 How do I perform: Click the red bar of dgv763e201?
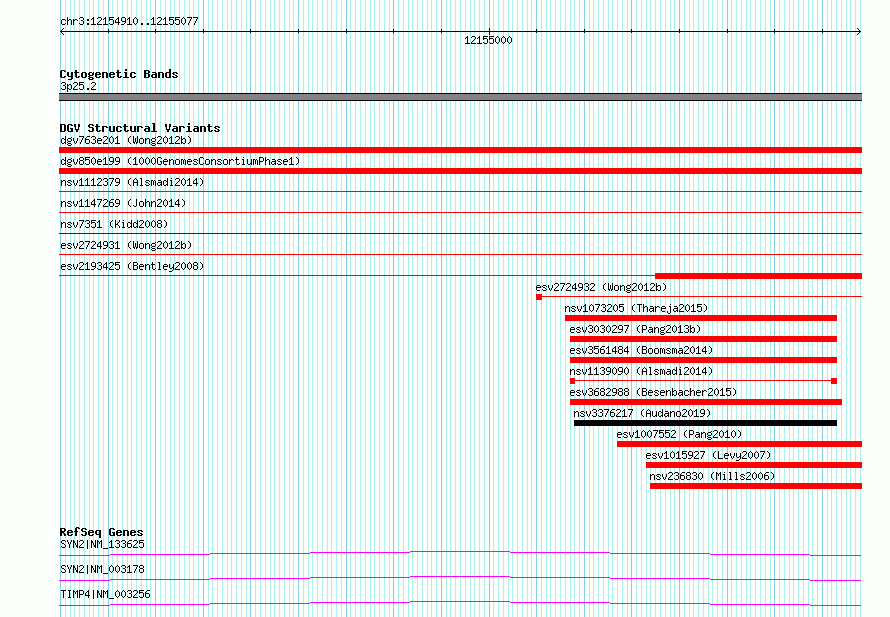460,150
